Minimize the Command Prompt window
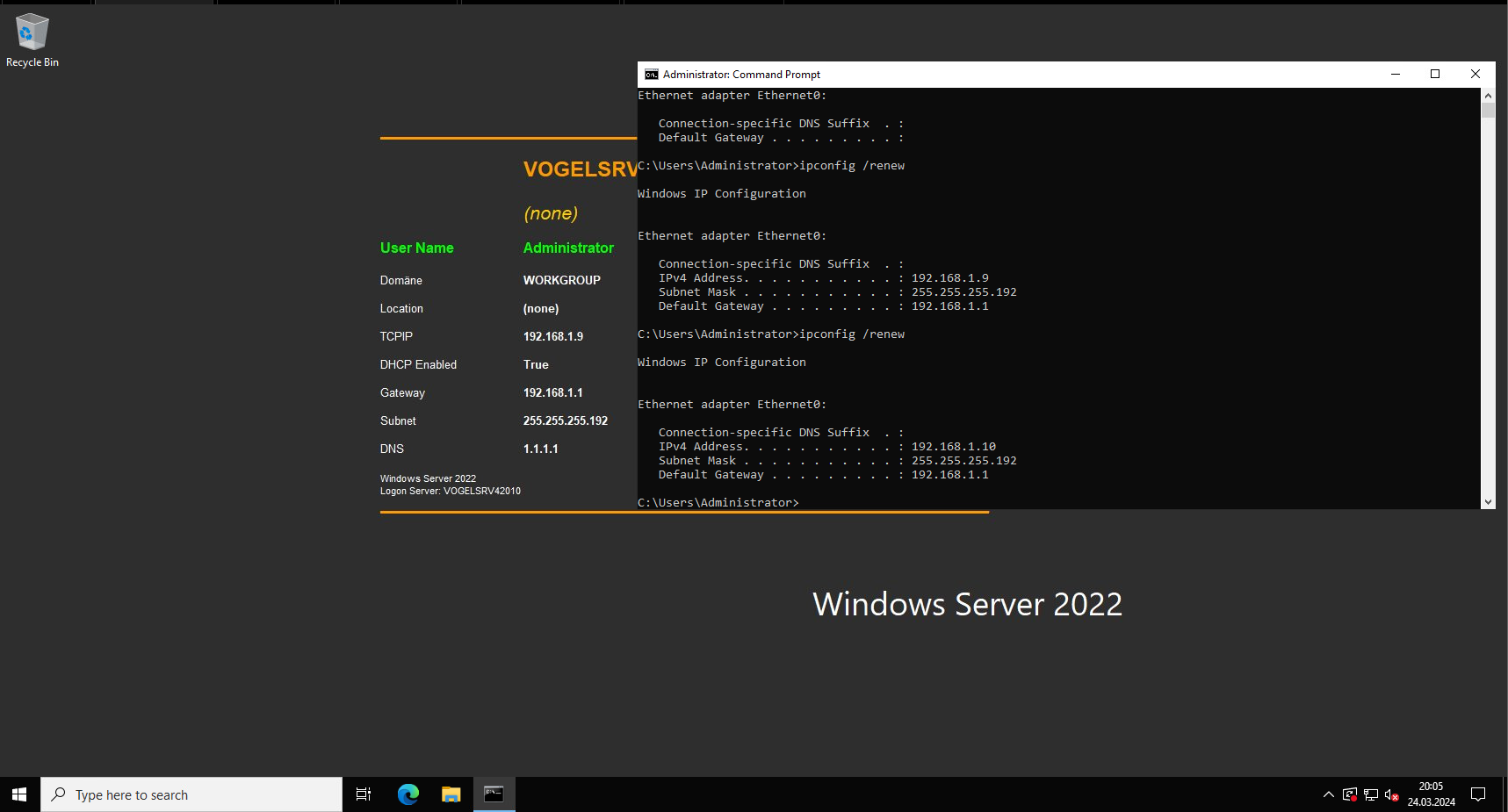 (1395, 75)
